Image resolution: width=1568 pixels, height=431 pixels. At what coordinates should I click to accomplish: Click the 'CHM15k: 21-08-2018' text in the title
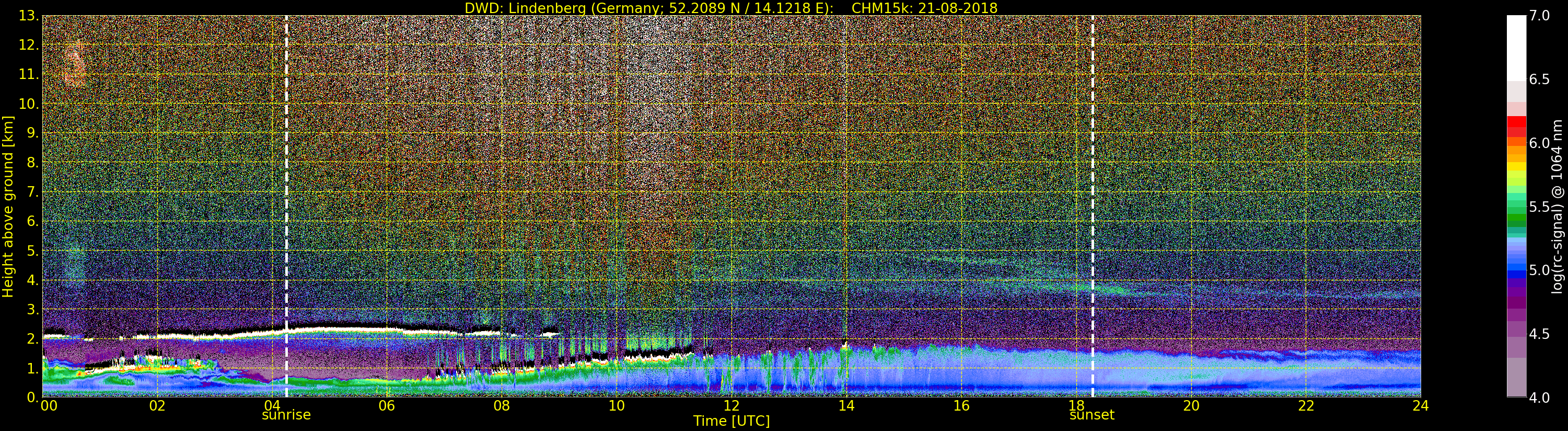pos(925,8)
